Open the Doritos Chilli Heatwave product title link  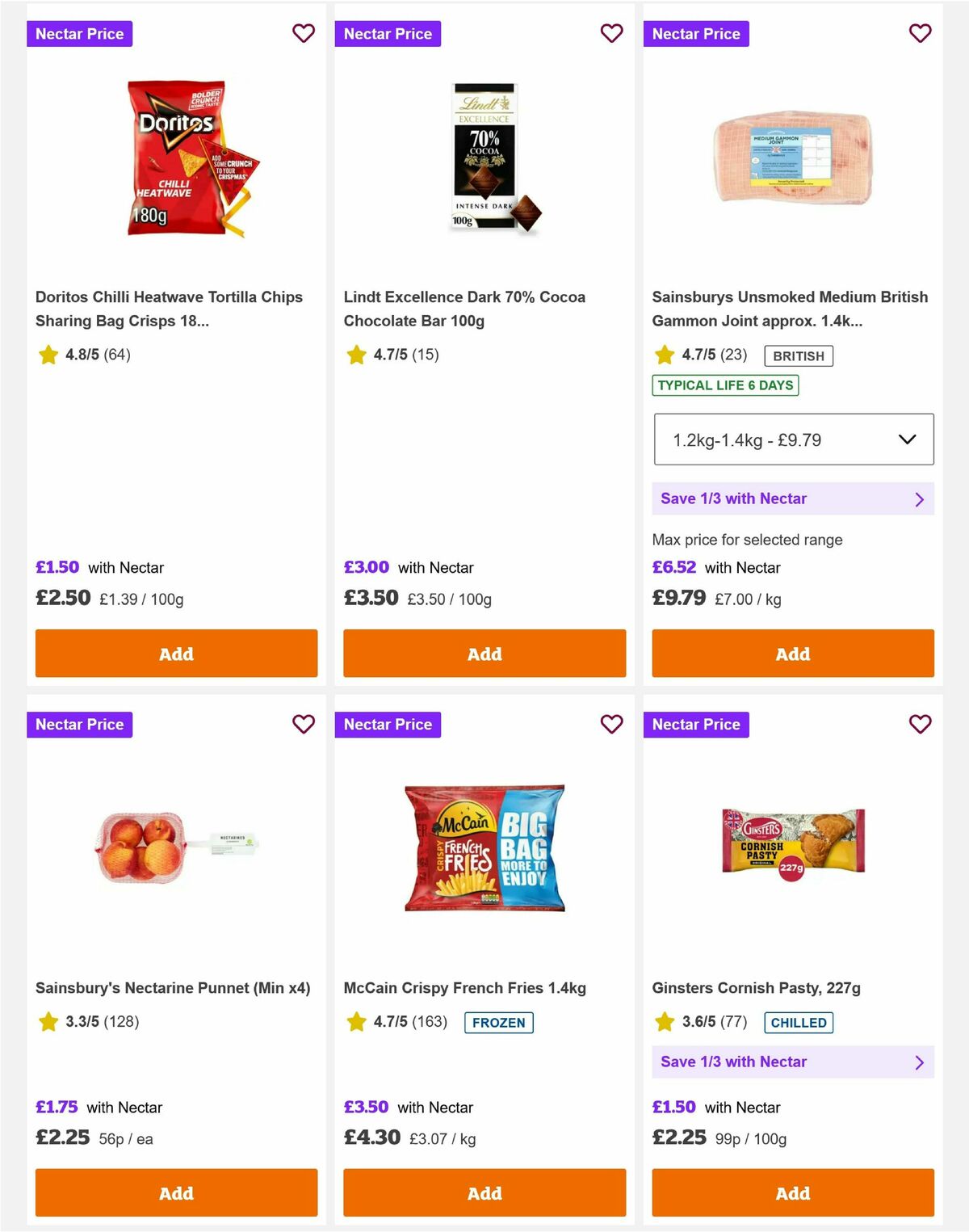tap(169, 309)
